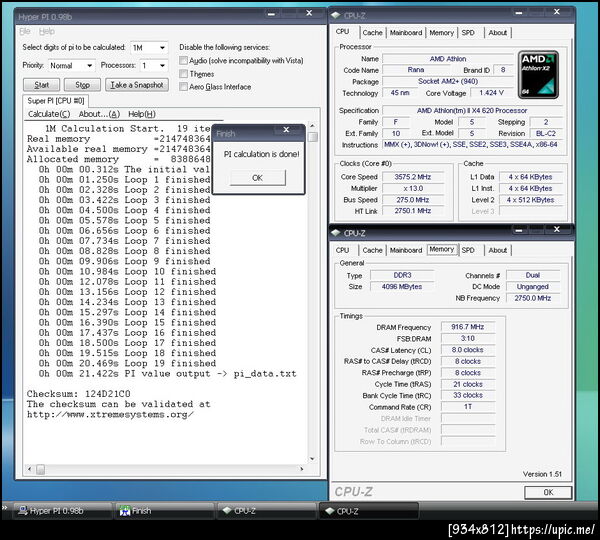This screenshot has width=600, height=540.
Task: Activate first CPU-Z taskbar button
Action: [x=267, y=511]
